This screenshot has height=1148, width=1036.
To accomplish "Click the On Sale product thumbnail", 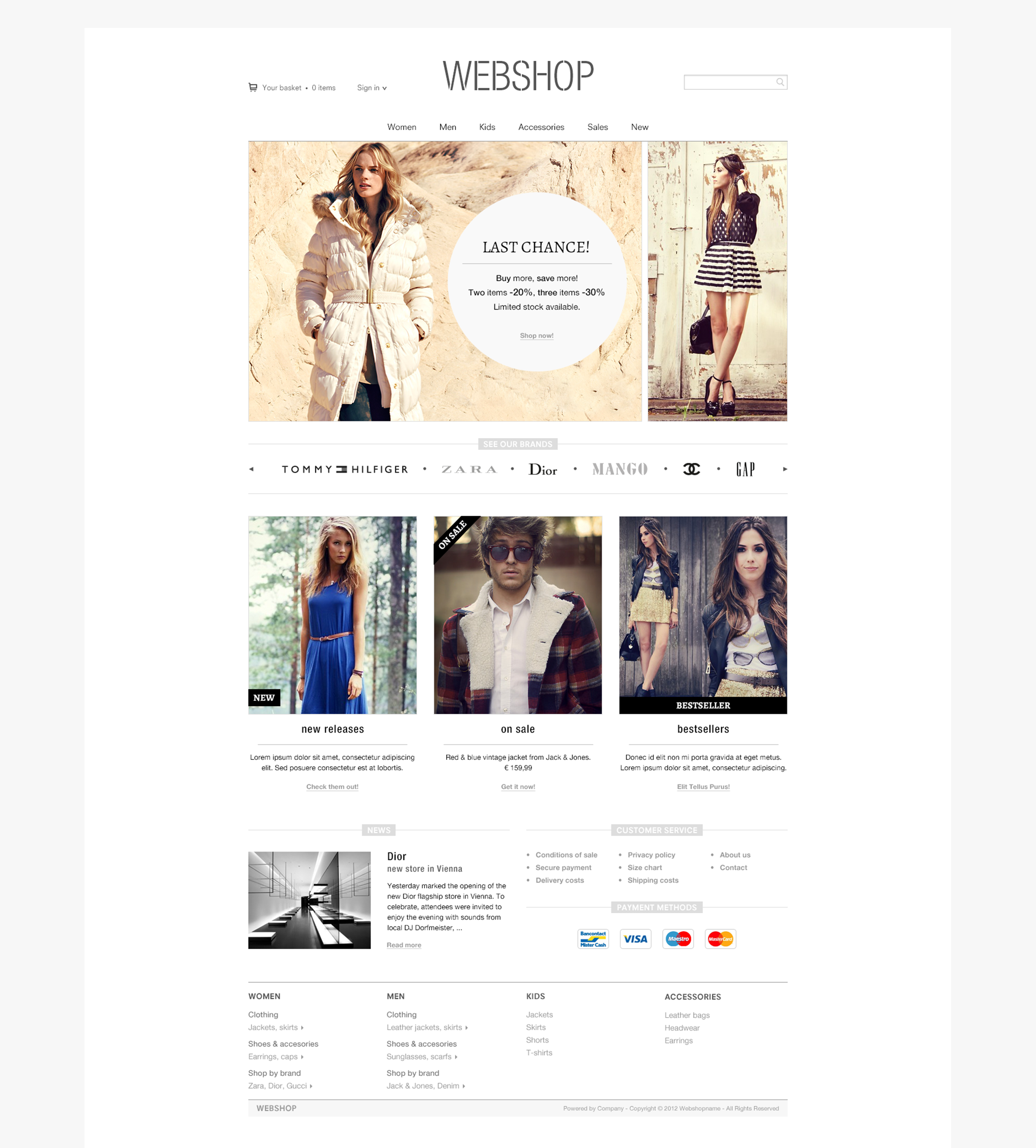I will click(518, 614).
